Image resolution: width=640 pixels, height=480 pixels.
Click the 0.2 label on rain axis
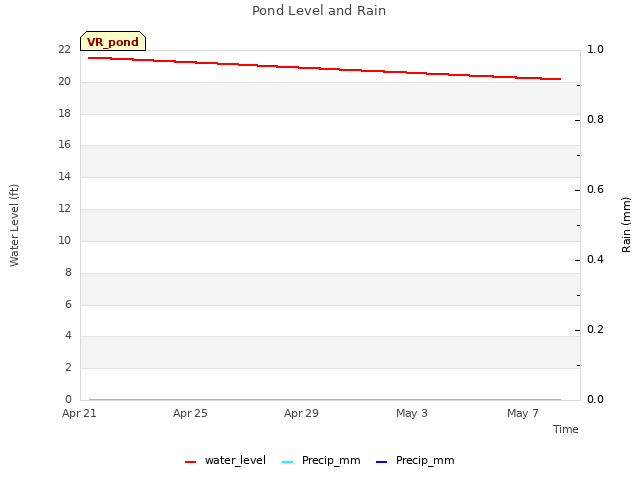point(595,329)
